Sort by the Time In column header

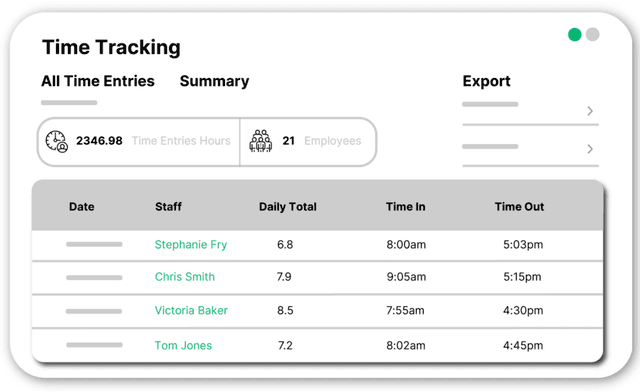[x=406, y=207]
